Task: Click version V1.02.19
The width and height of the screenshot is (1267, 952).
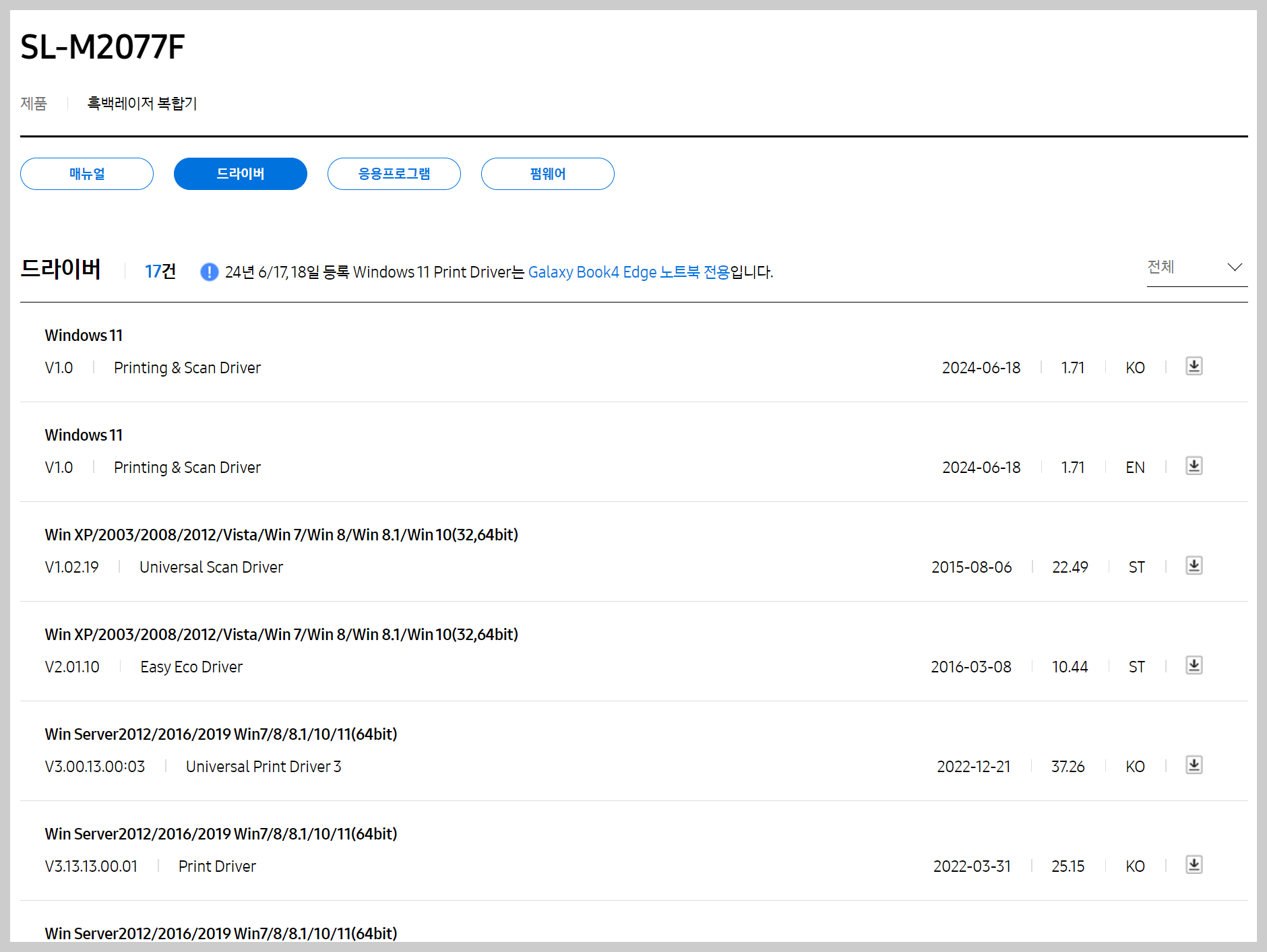Action: (72, 567)
